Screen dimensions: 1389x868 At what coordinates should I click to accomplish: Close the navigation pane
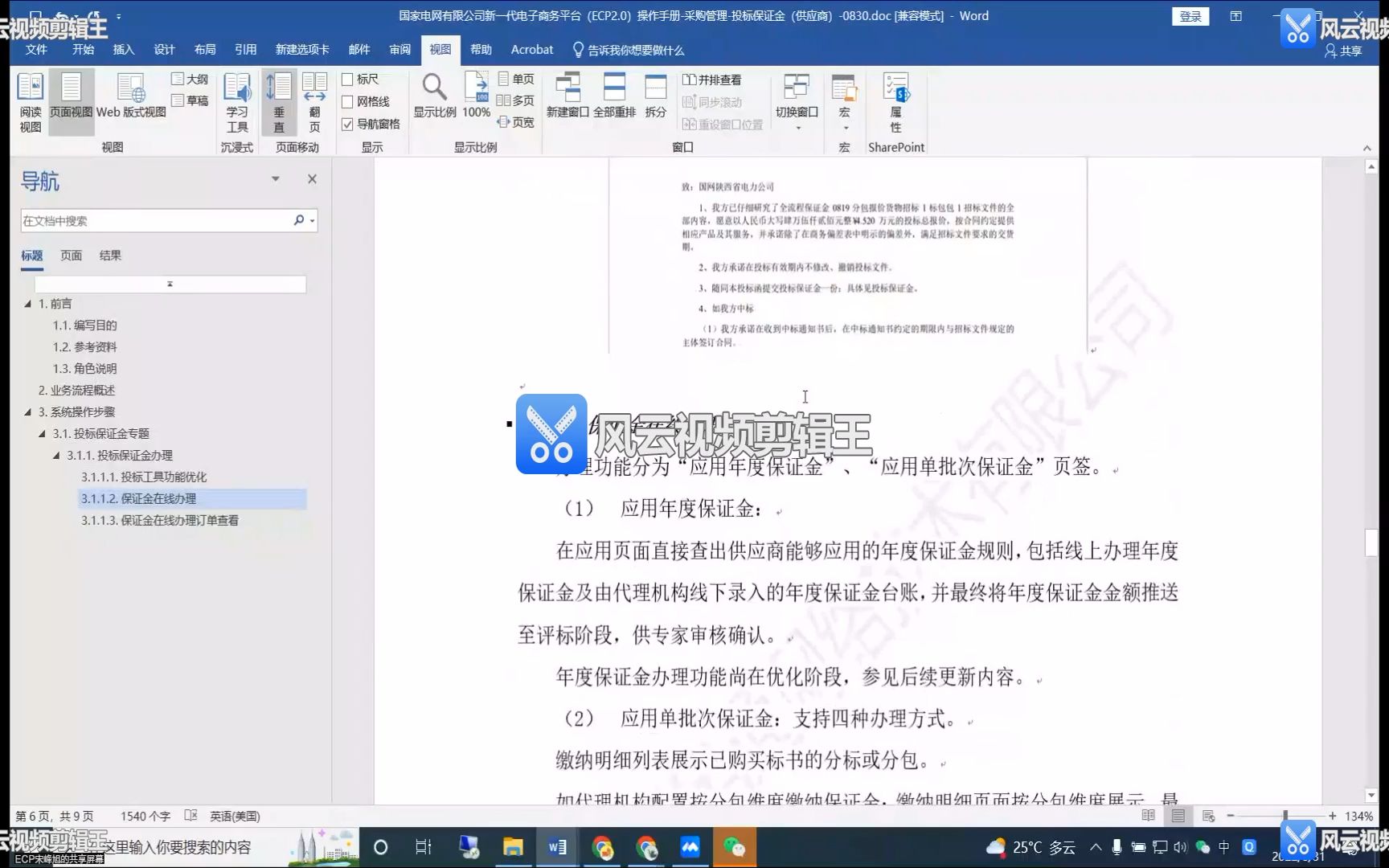pyautogui.click(x=312, y=179)
